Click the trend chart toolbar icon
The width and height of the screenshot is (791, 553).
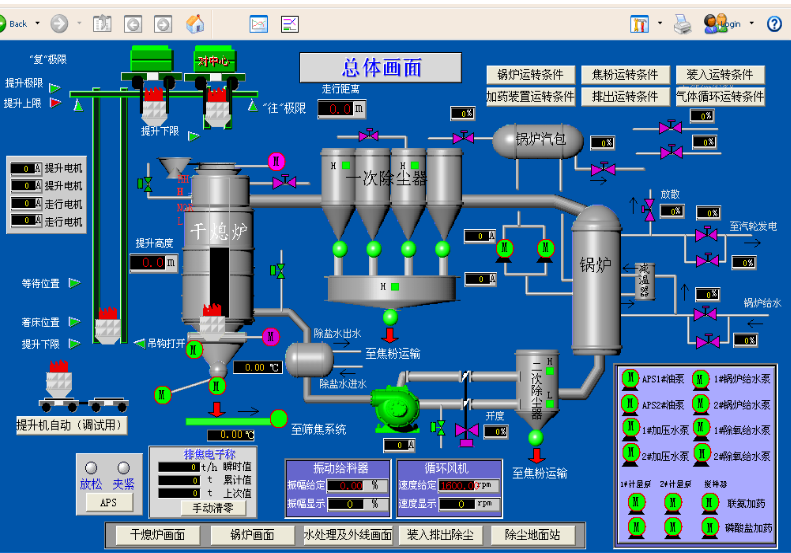point(258,23)
